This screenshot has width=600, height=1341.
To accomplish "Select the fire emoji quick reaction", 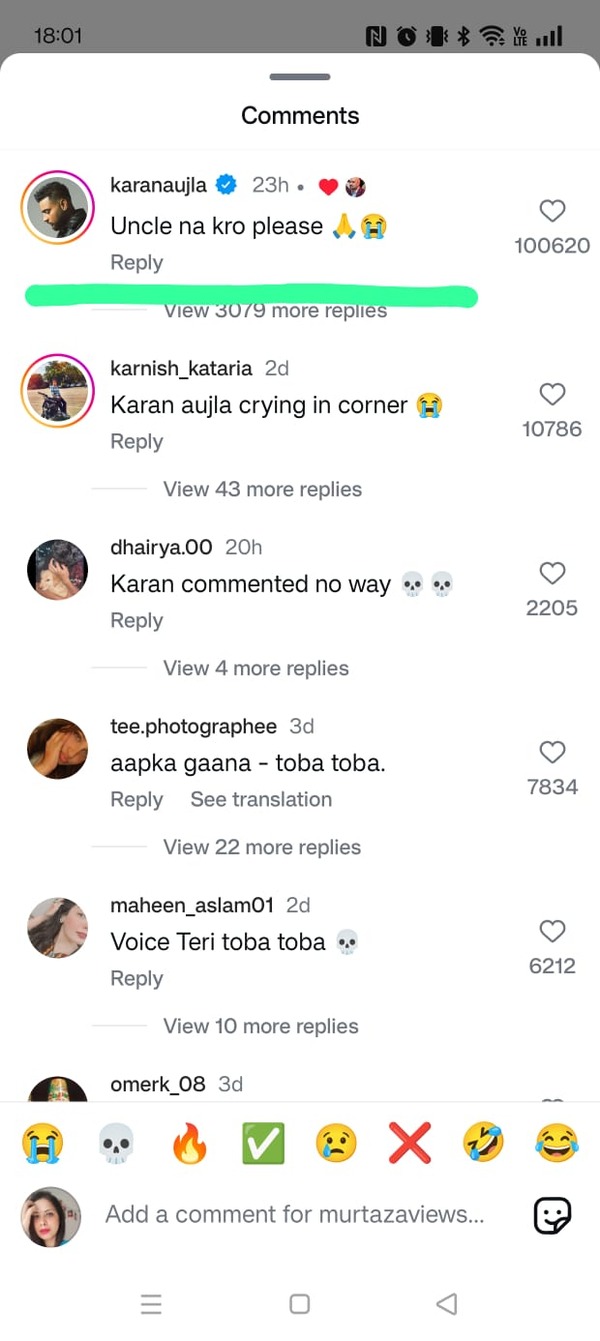I will [190, 1143].
